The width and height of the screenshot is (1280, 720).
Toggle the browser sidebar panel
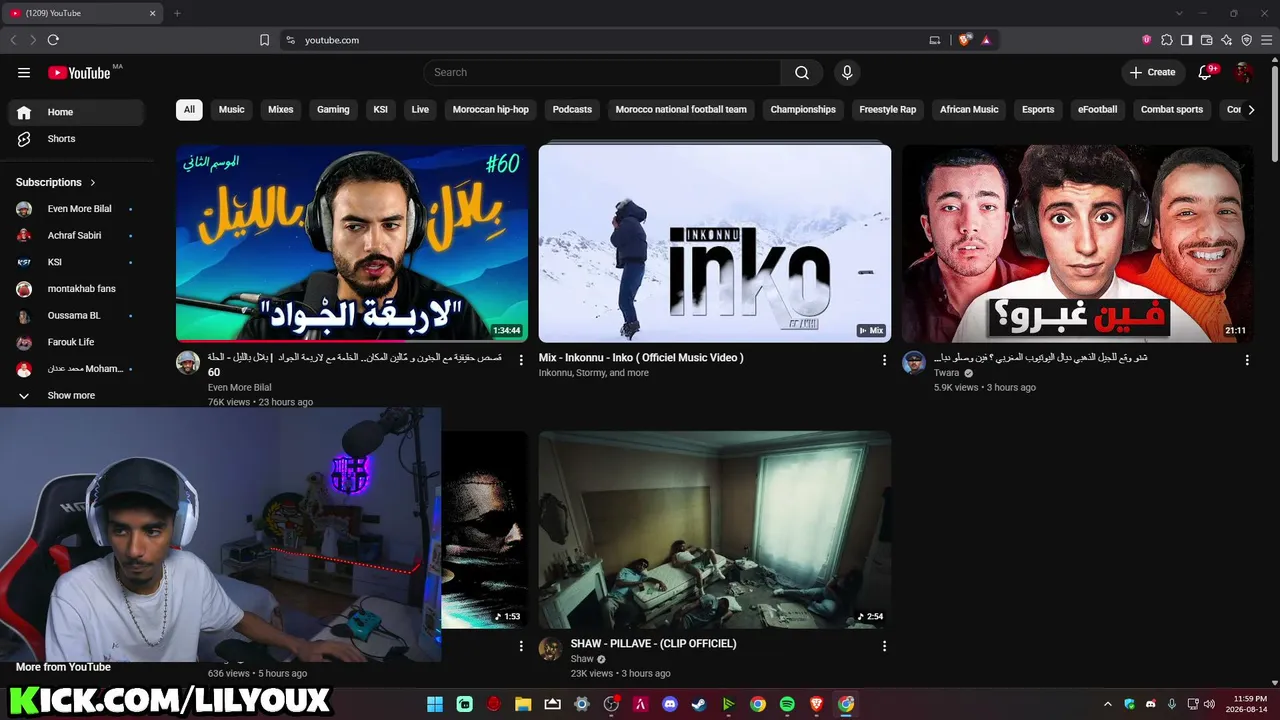pos(1187,40)
